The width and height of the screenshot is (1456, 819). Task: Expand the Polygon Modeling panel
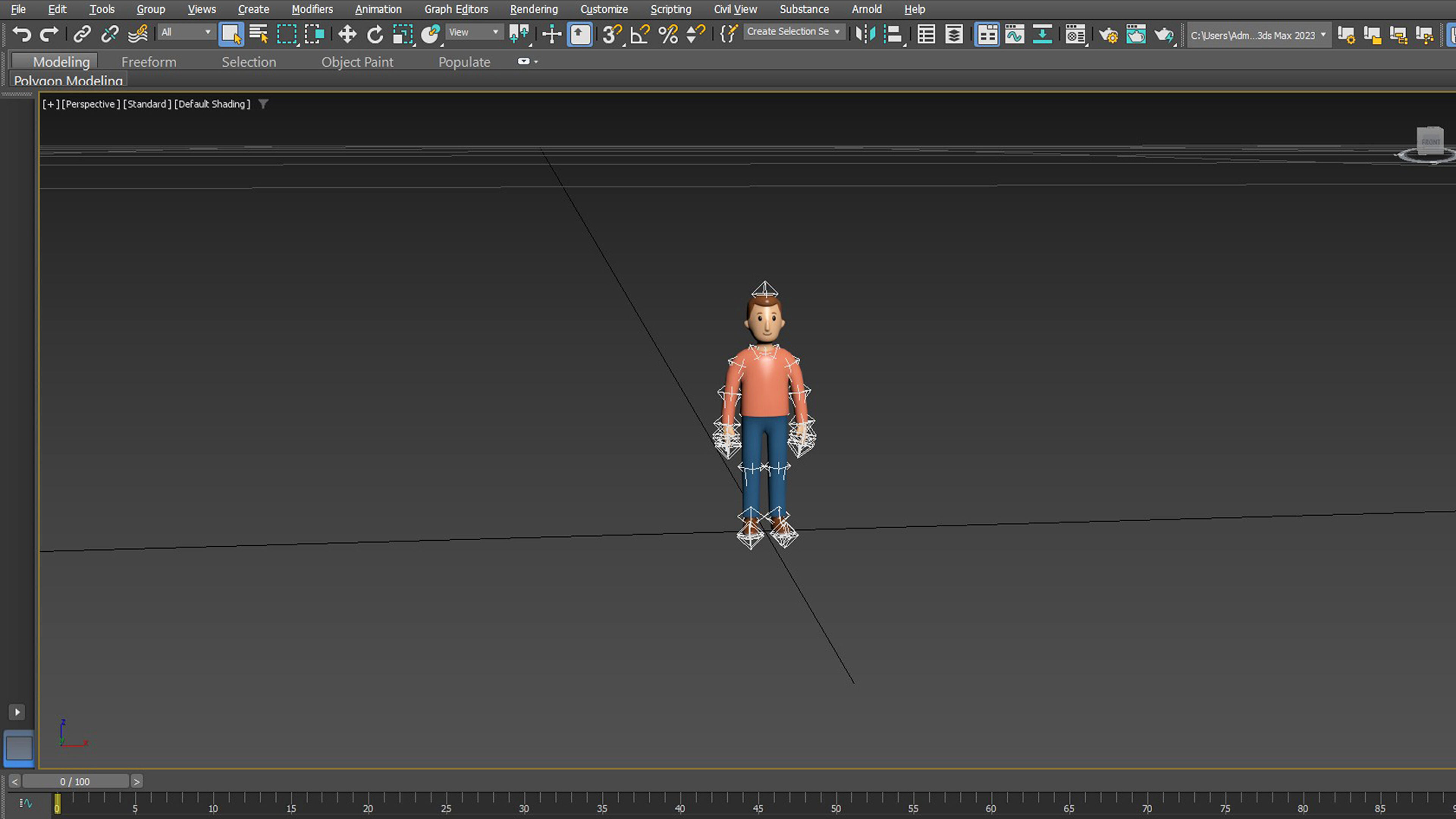[68, 80]
